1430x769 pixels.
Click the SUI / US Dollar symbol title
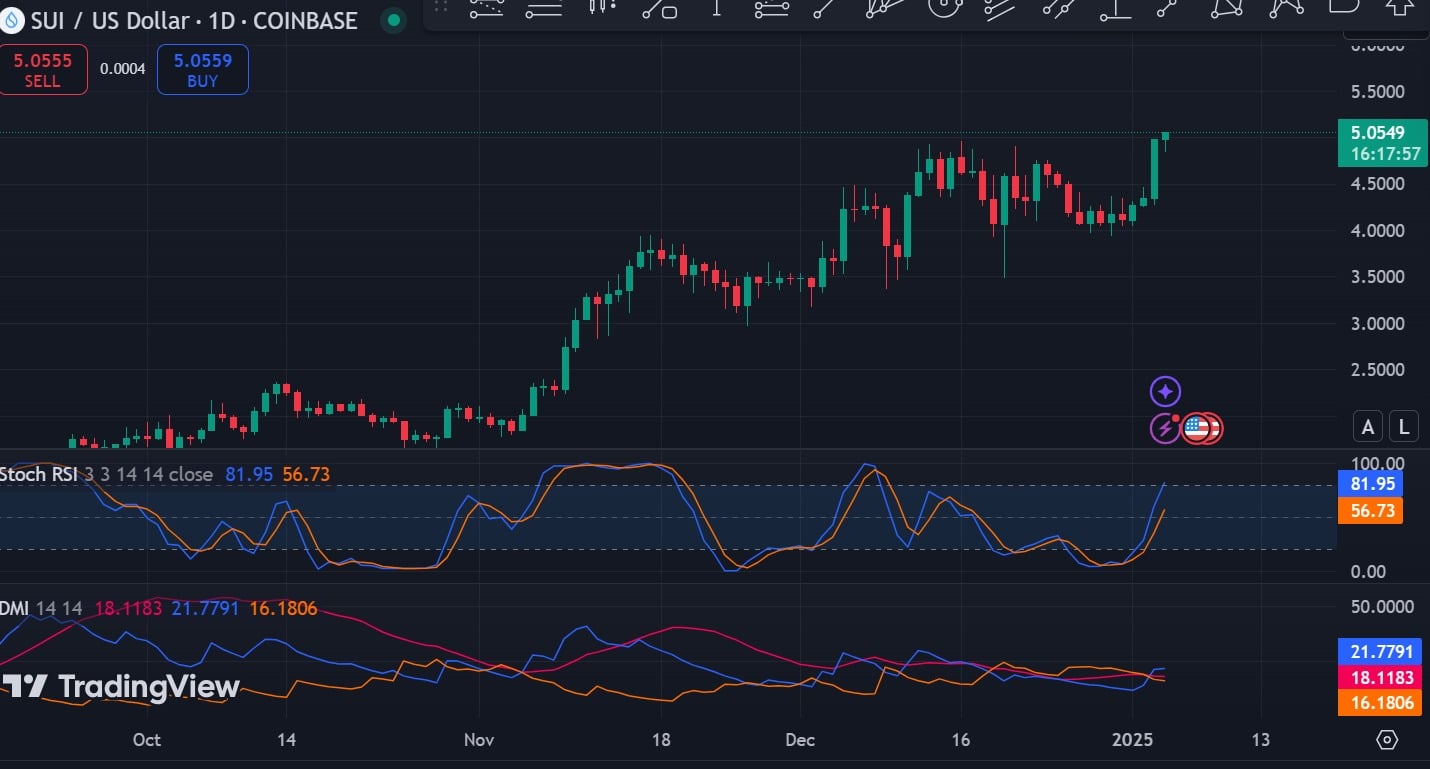[193, 20]
